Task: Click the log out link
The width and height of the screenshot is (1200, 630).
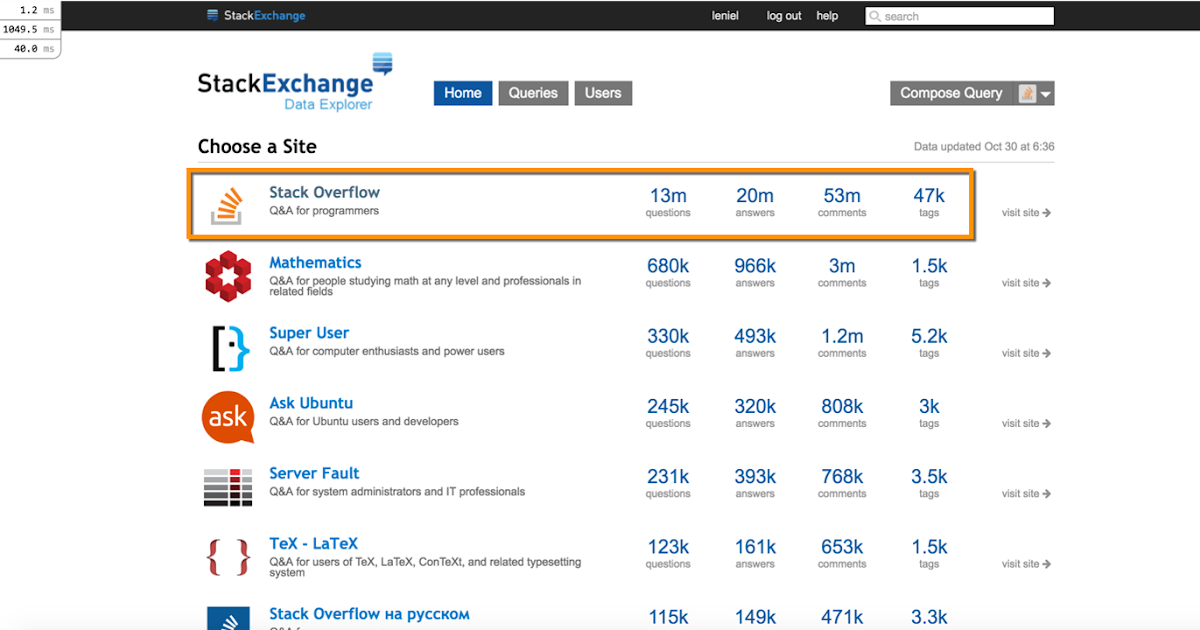Action: [784, 16]
